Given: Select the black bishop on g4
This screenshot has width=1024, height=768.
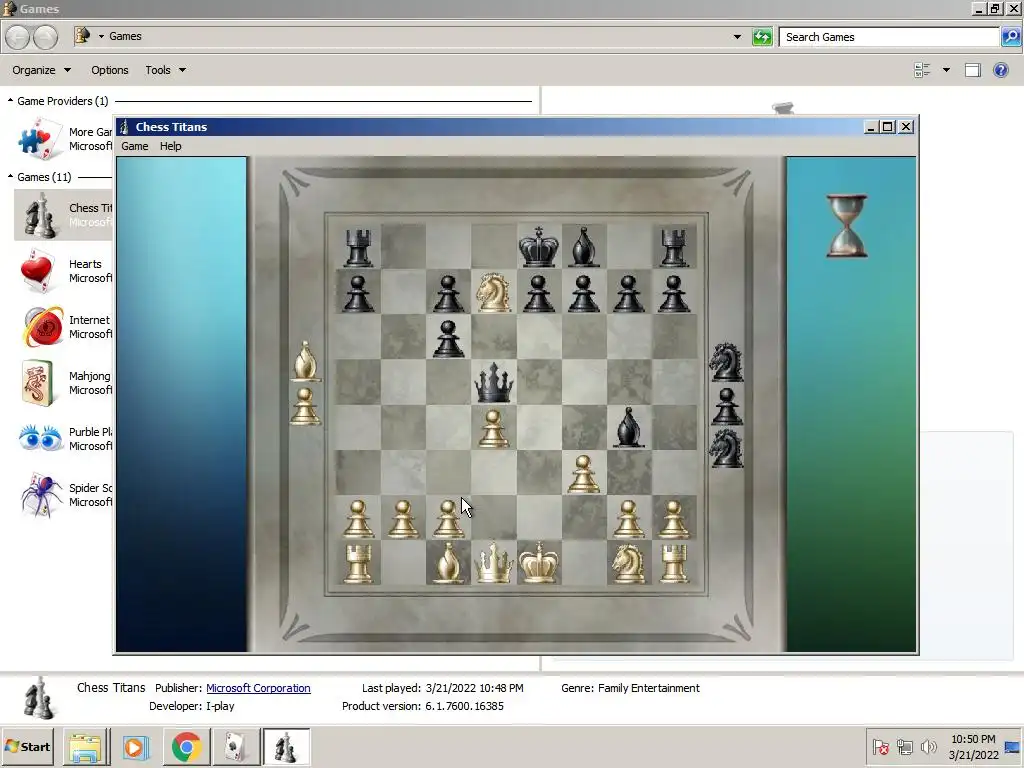Looking at the screenshot, I should [628, 427].
